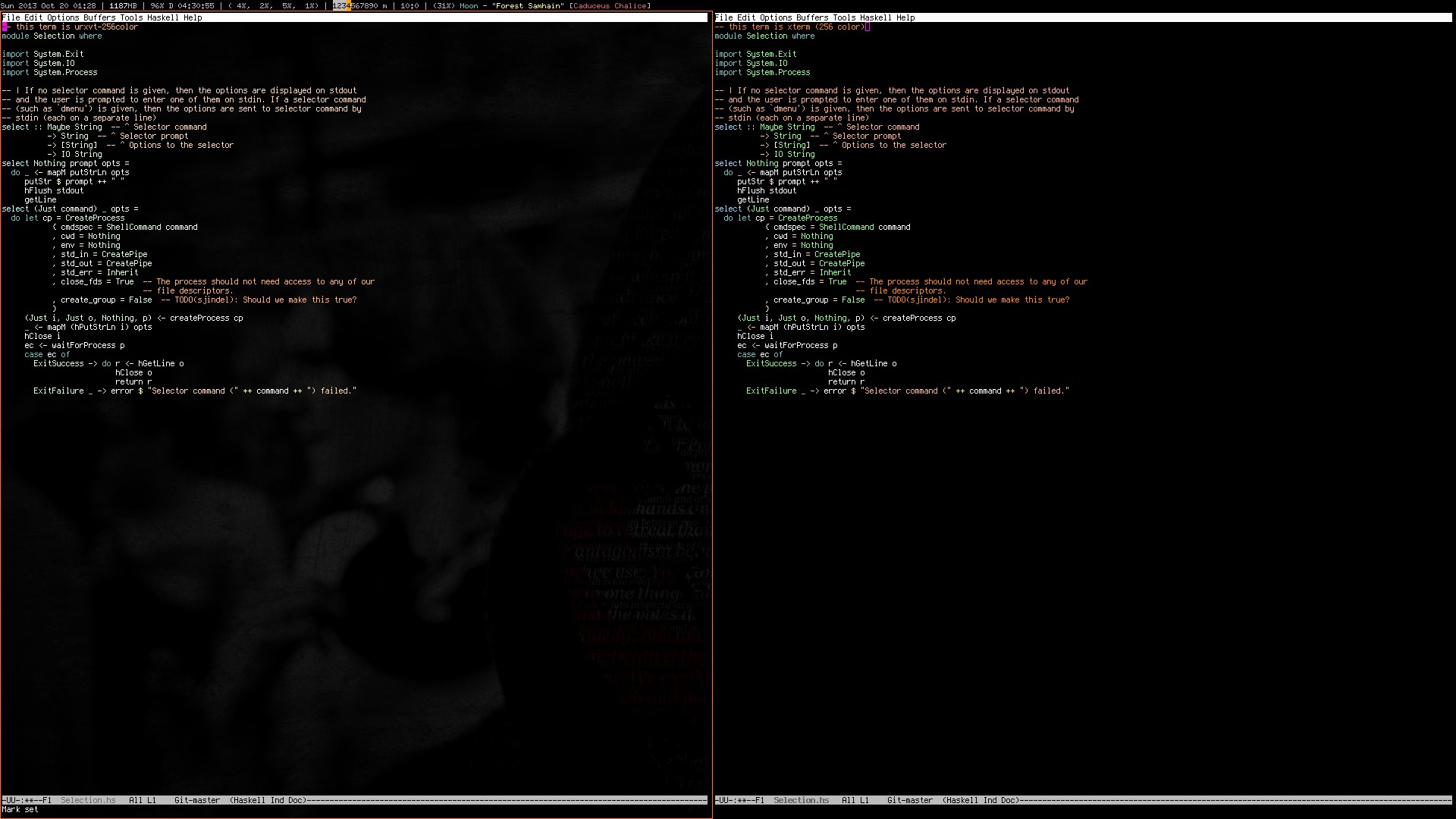This screenshot has width=1456, height=819.
Task: Open the File menu in left Emacs
Action: 11,17
